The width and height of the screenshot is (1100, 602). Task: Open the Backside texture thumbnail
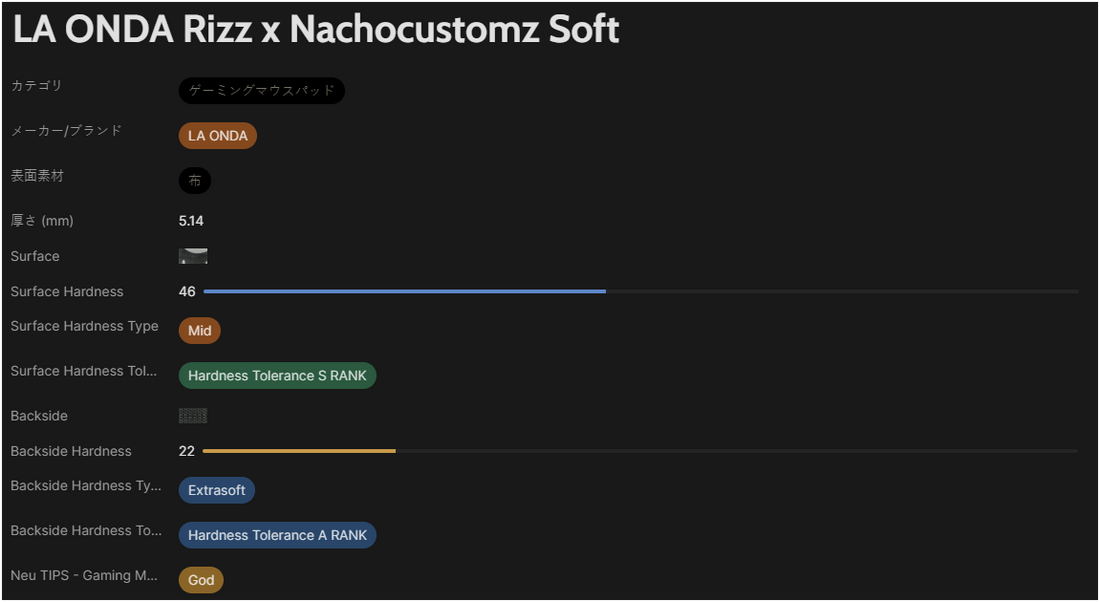point(193,415)
